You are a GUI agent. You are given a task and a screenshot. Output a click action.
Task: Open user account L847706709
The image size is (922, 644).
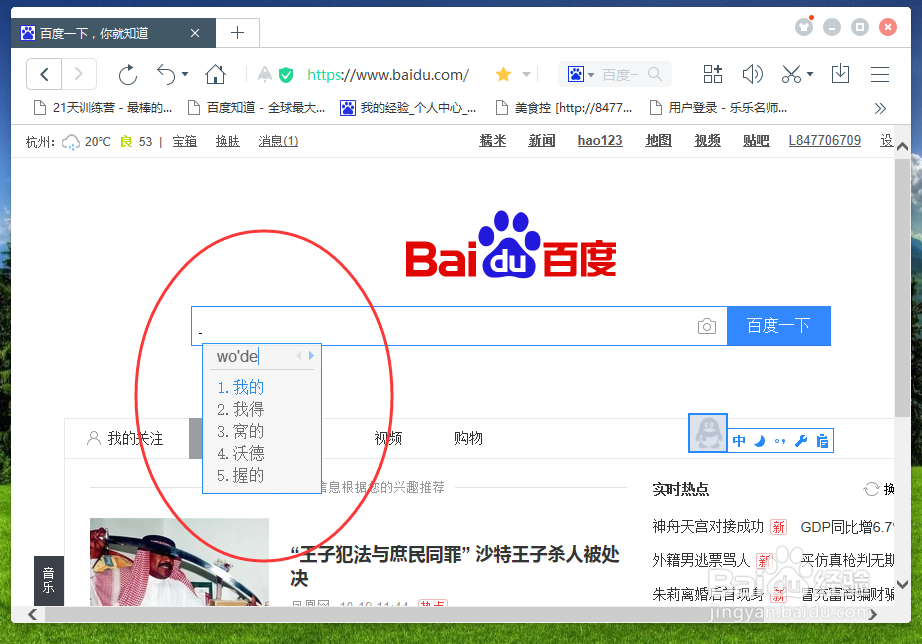(824, 141)
